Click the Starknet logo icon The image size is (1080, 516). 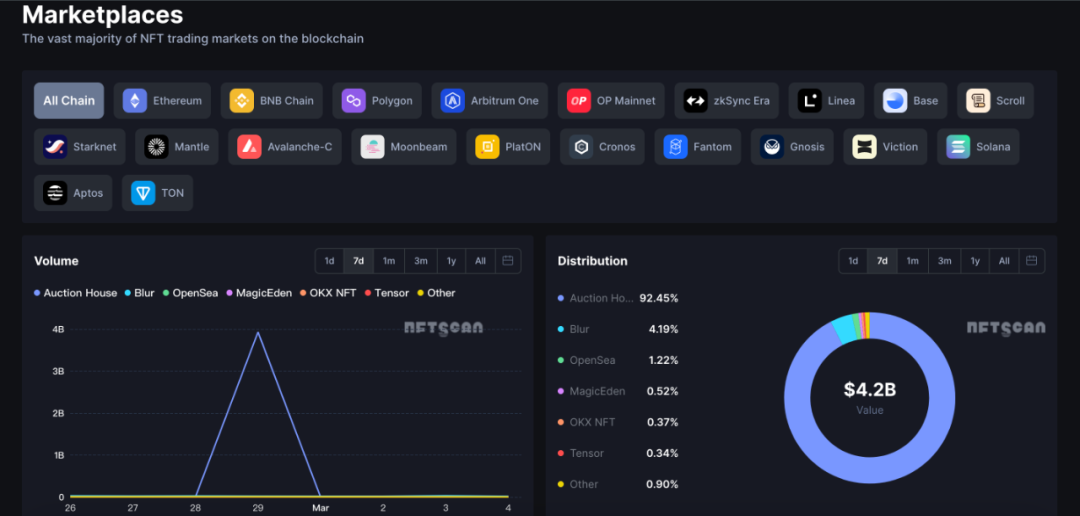coord(55,147)
